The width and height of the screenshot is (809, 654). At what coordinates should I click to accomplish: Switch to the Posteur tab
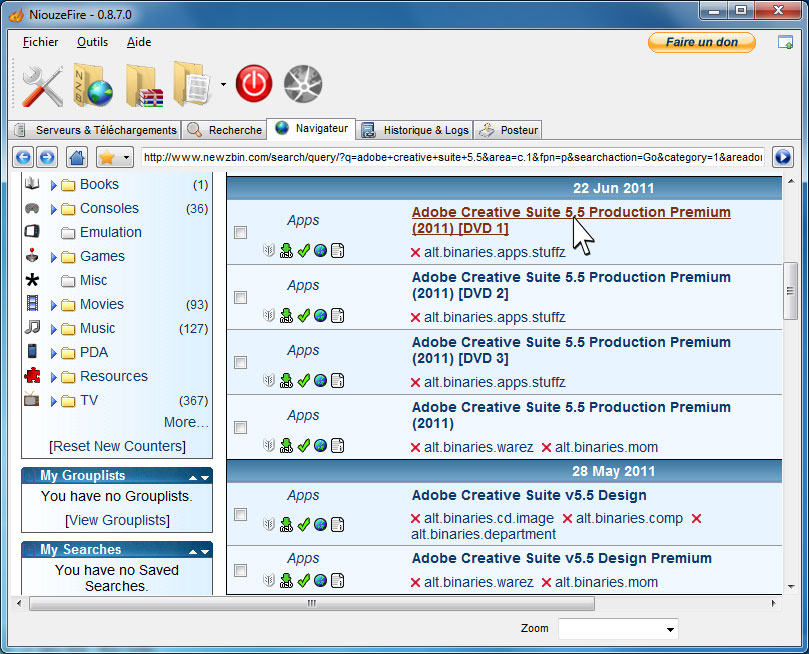click(508, 130)
